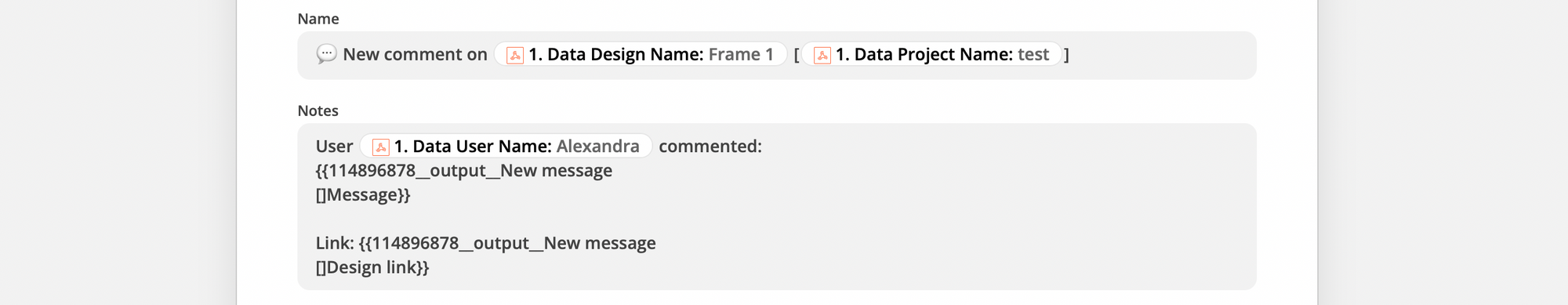Click the 'Frame 1' value text
Screen dimensions: 1568x305
point(741,54)
